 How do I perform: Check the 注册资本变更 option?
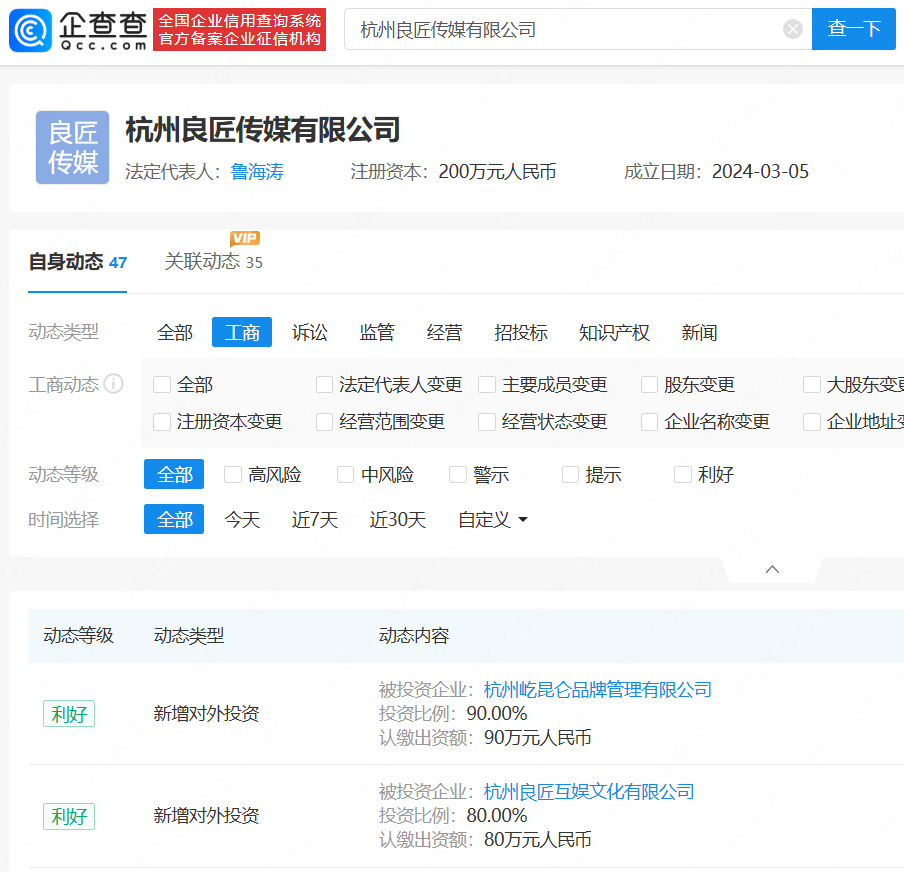(x=162, y=422)
